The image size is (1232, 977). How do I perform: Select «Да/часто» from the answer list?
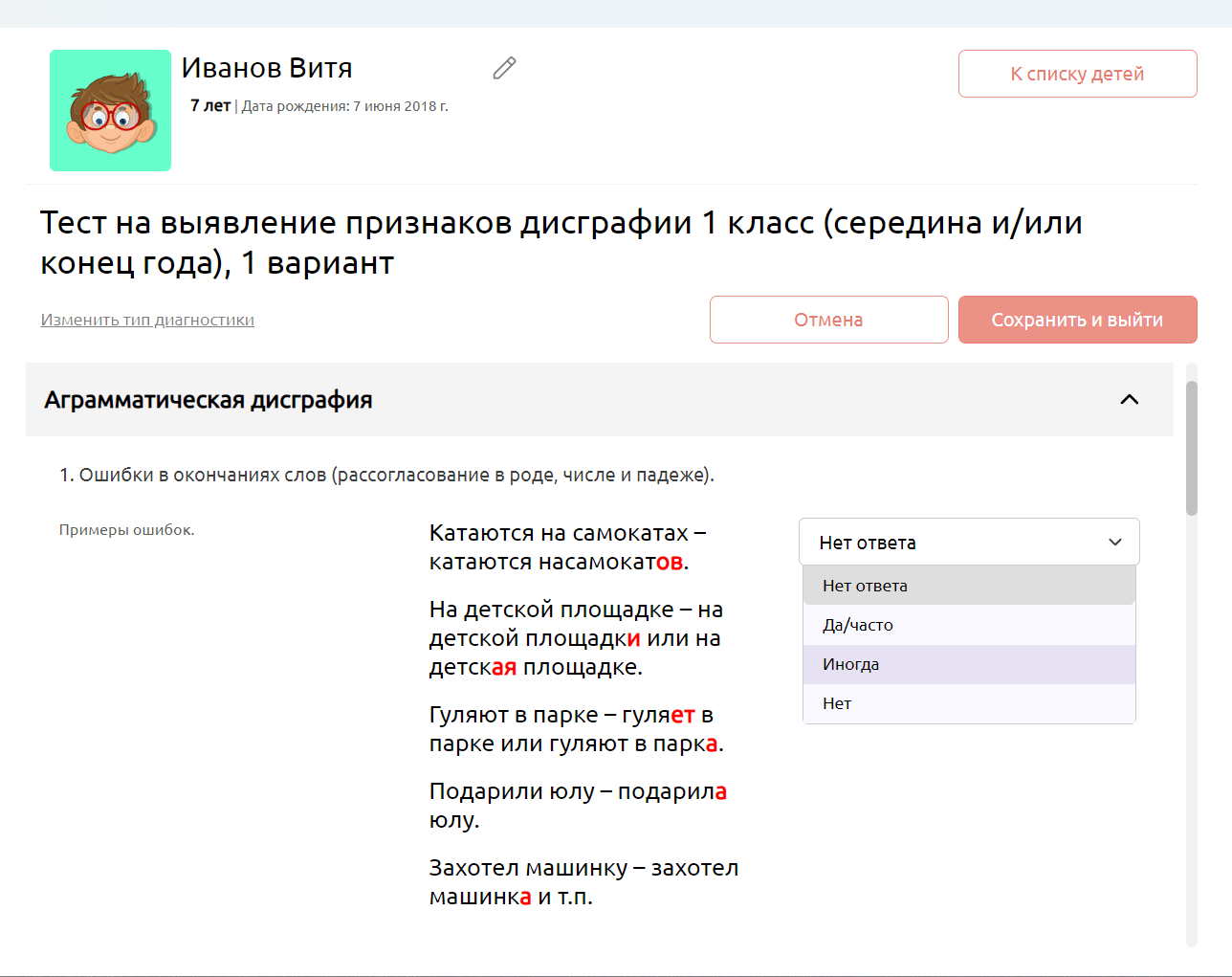pyautogui.click(x=858, y=625)
